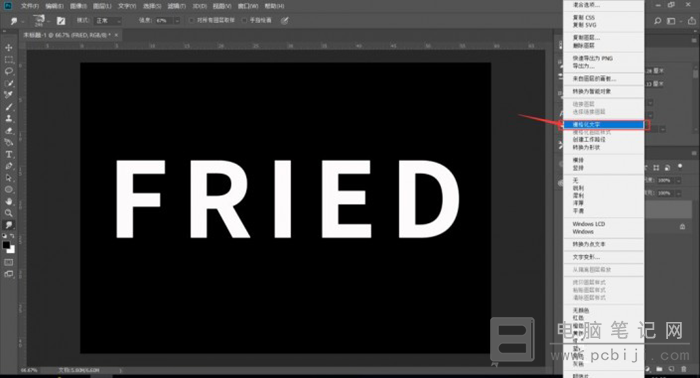
Task: Open the 模式 blend mode dropdown
Action: [x=108, y=21]
